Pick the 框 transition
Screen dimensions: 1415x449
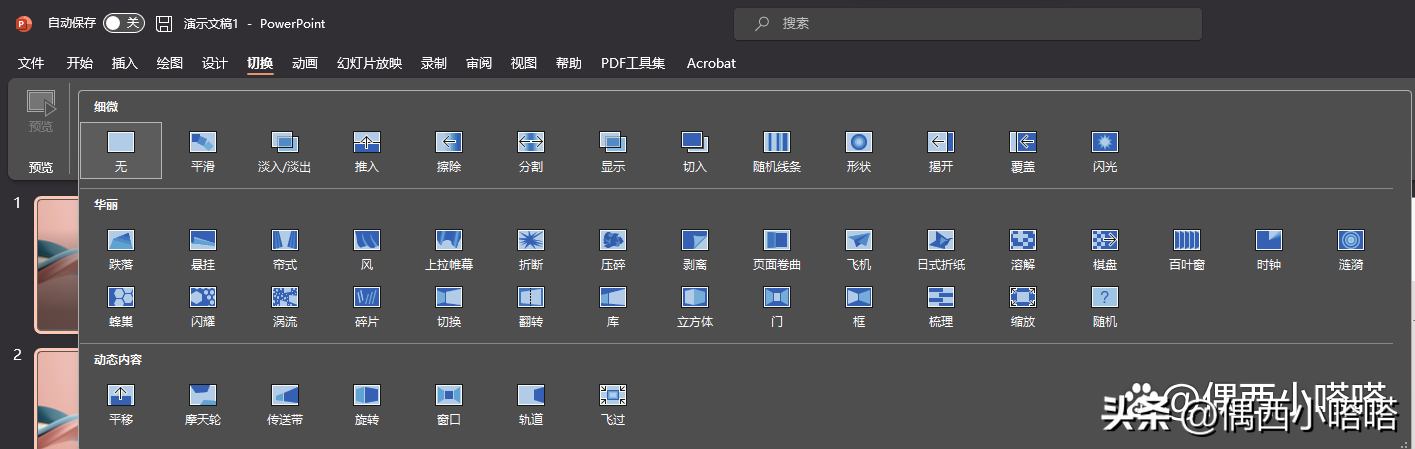click(859, 307)
